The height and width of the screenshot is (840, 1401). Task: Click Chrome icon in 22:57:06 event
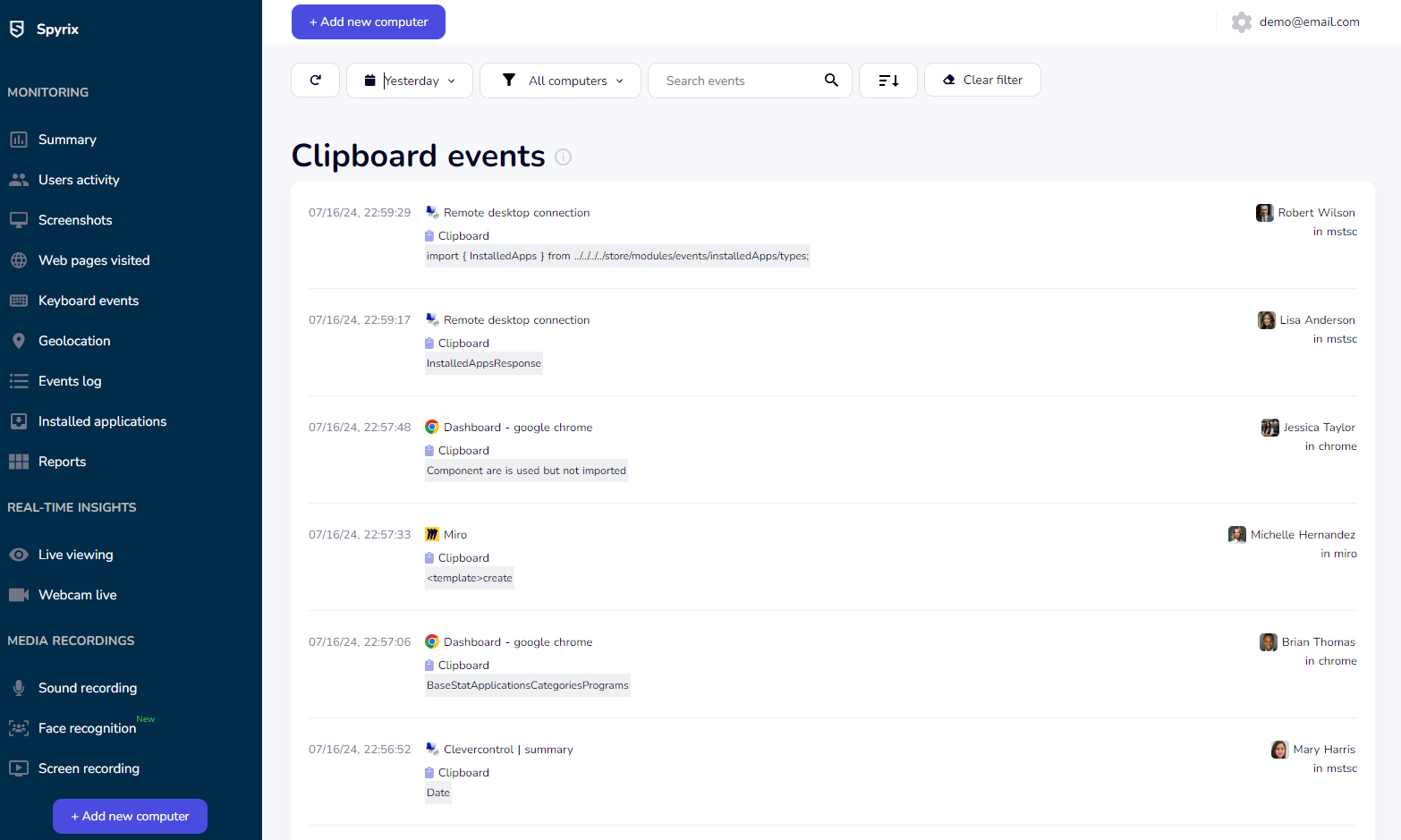pos(432,641)
